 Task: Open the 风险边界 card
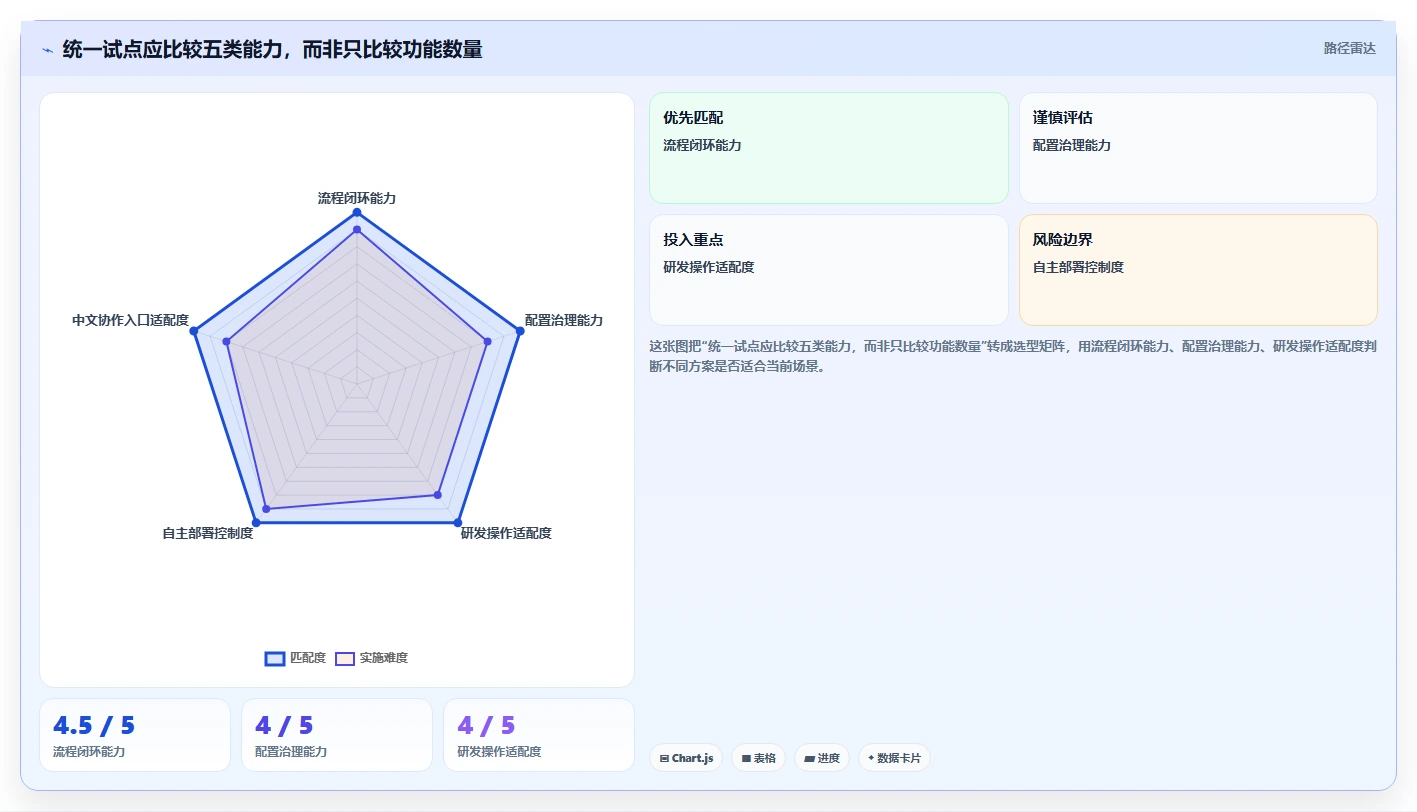[x=1198, y=270]
